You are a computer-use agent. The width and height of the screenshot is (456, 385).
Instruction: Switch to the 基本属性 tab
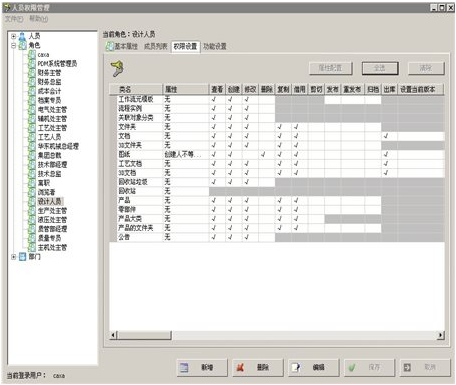(x=122, y=46)
